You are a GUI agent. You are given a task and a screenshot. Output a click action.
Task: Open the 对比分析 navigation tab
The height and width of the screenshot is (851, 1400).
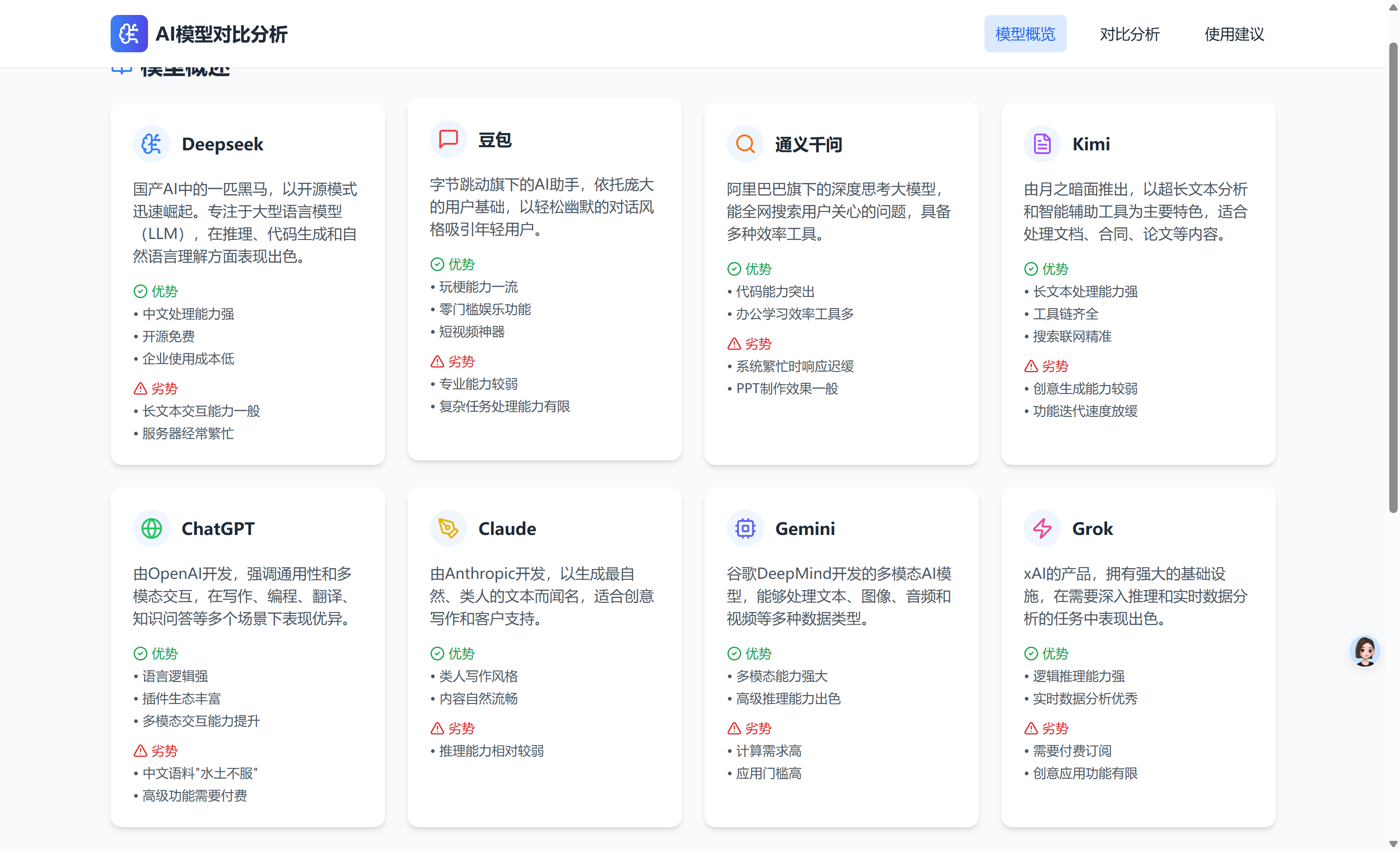pos(1129,34)
